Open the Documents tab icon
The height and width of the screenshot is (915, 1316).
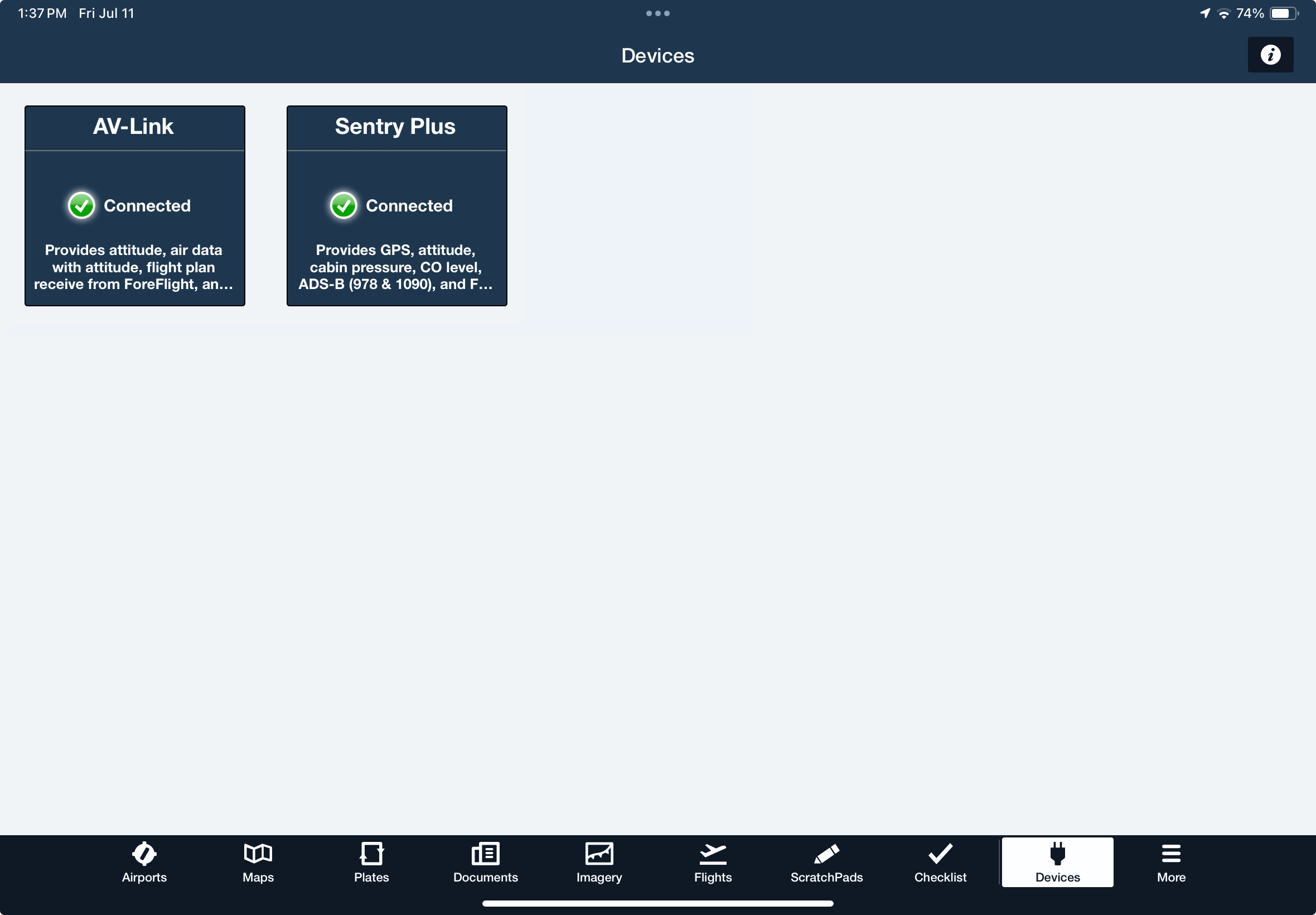485,854
